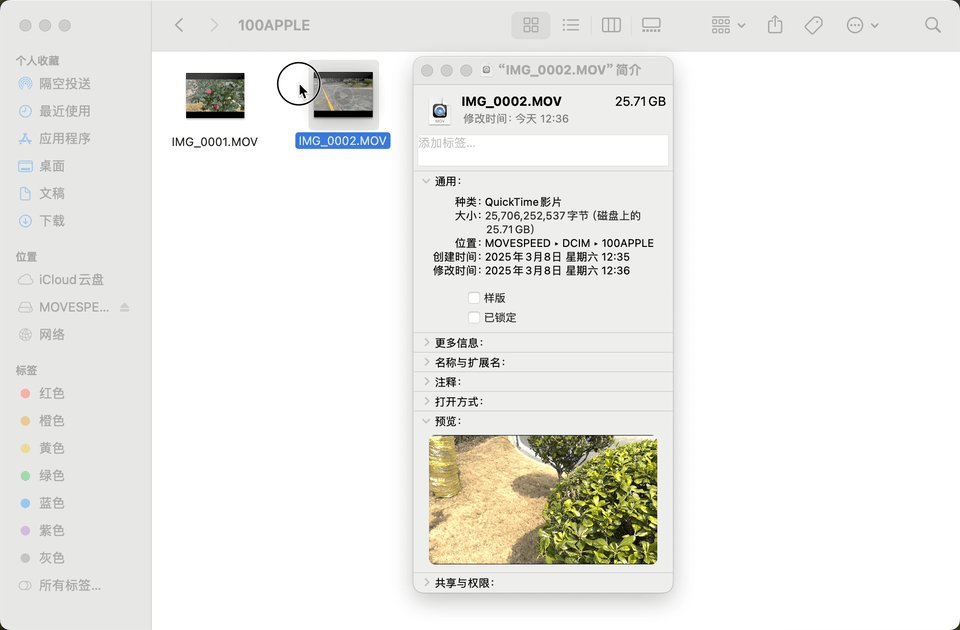
Task: Click the tag icon in the toolbar
Action: tap(814, 25)
